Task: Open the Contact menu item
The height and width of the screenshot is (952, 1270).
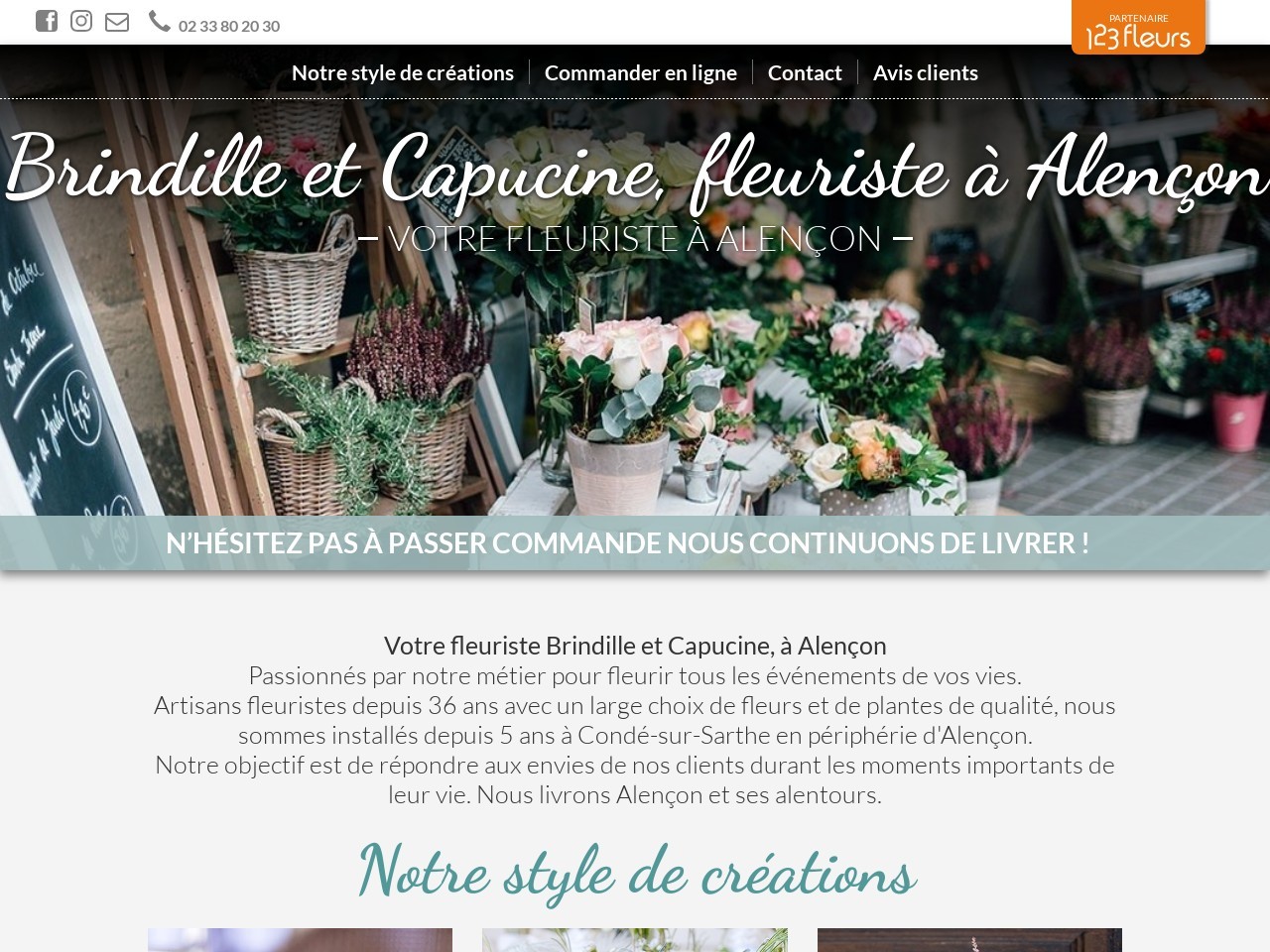Action: click(805, 72)
